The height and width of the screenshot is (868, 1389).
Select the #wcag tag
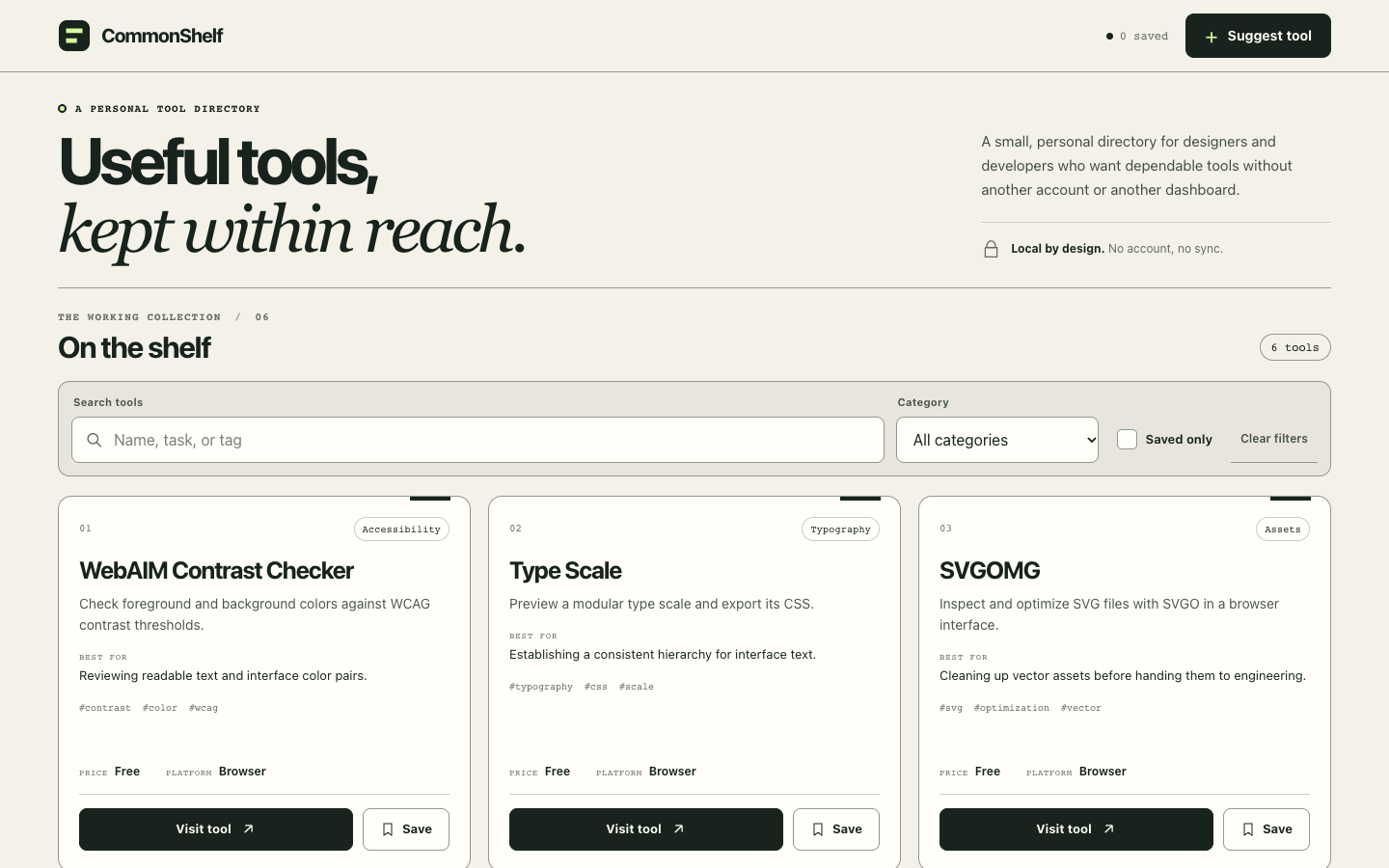(x=204, y=708)
